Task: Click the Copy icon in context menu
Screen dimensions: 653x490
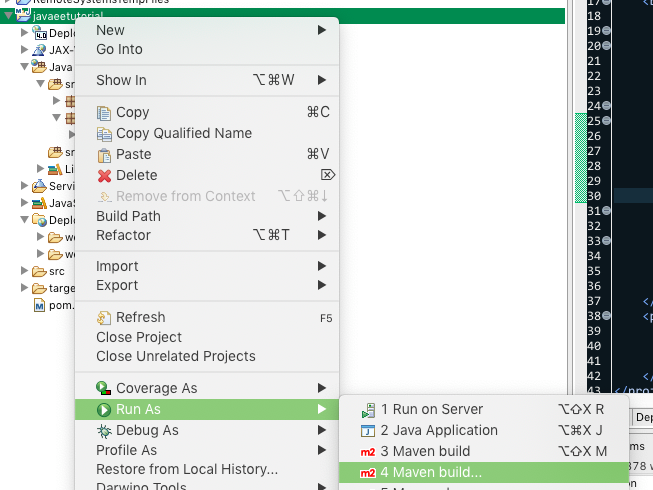Action: pyautogui.click(x=104, y=113)
